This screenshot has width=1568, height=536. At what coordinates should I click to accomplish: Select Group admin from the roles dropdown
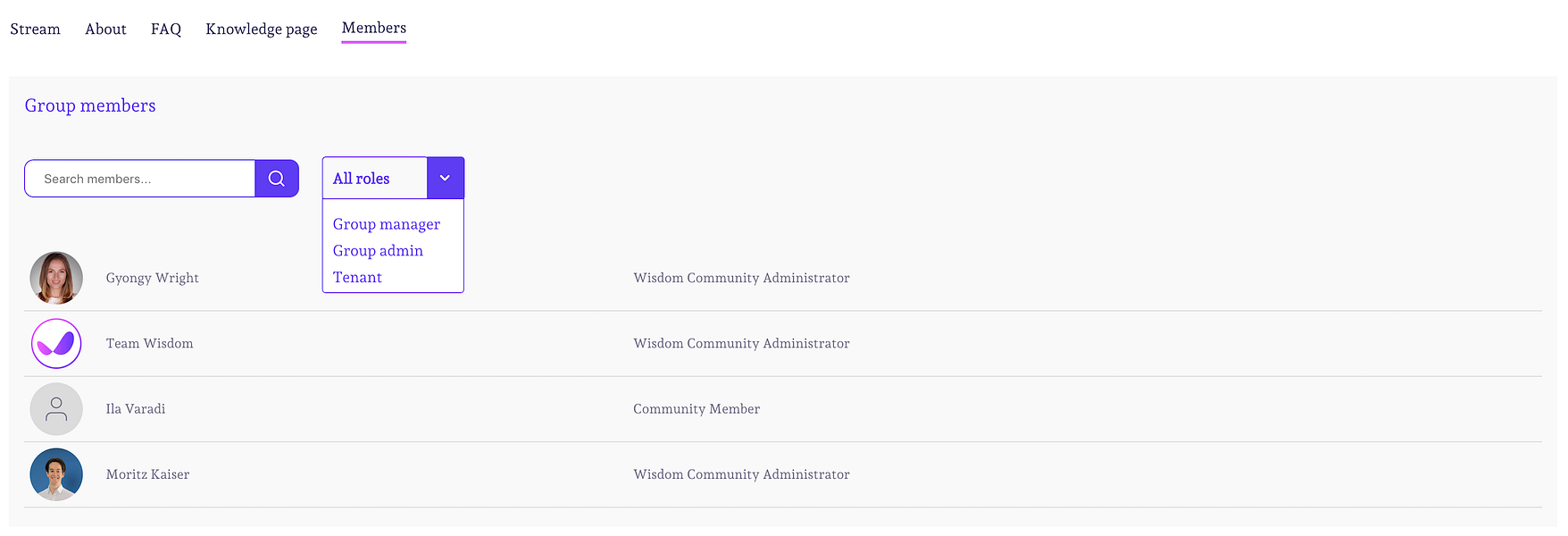pos(378,250)
